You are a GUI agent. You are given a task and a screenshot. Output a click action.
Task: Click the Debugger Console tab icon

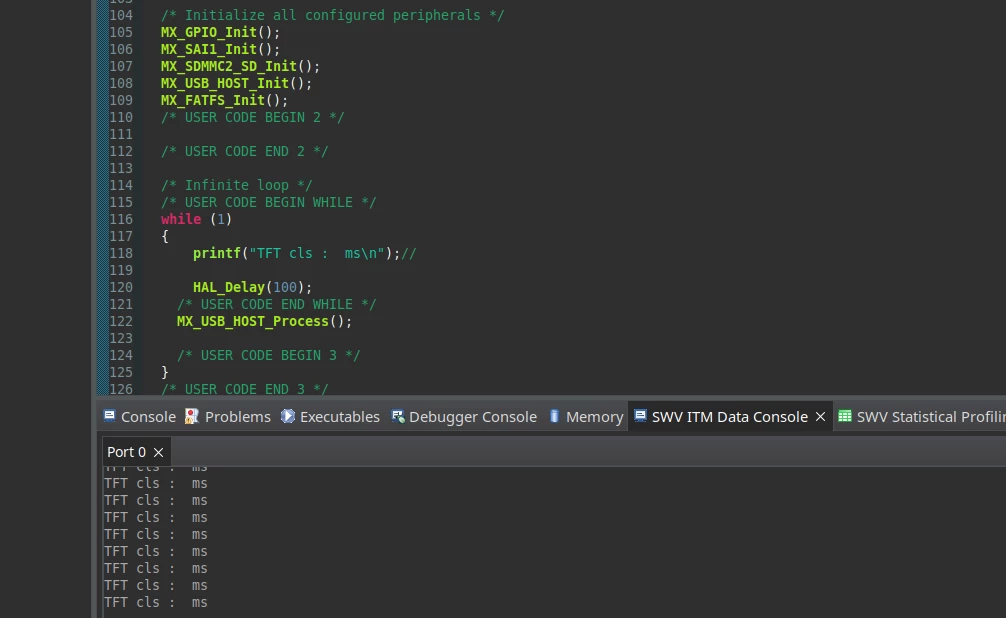(x=398, y=416)
